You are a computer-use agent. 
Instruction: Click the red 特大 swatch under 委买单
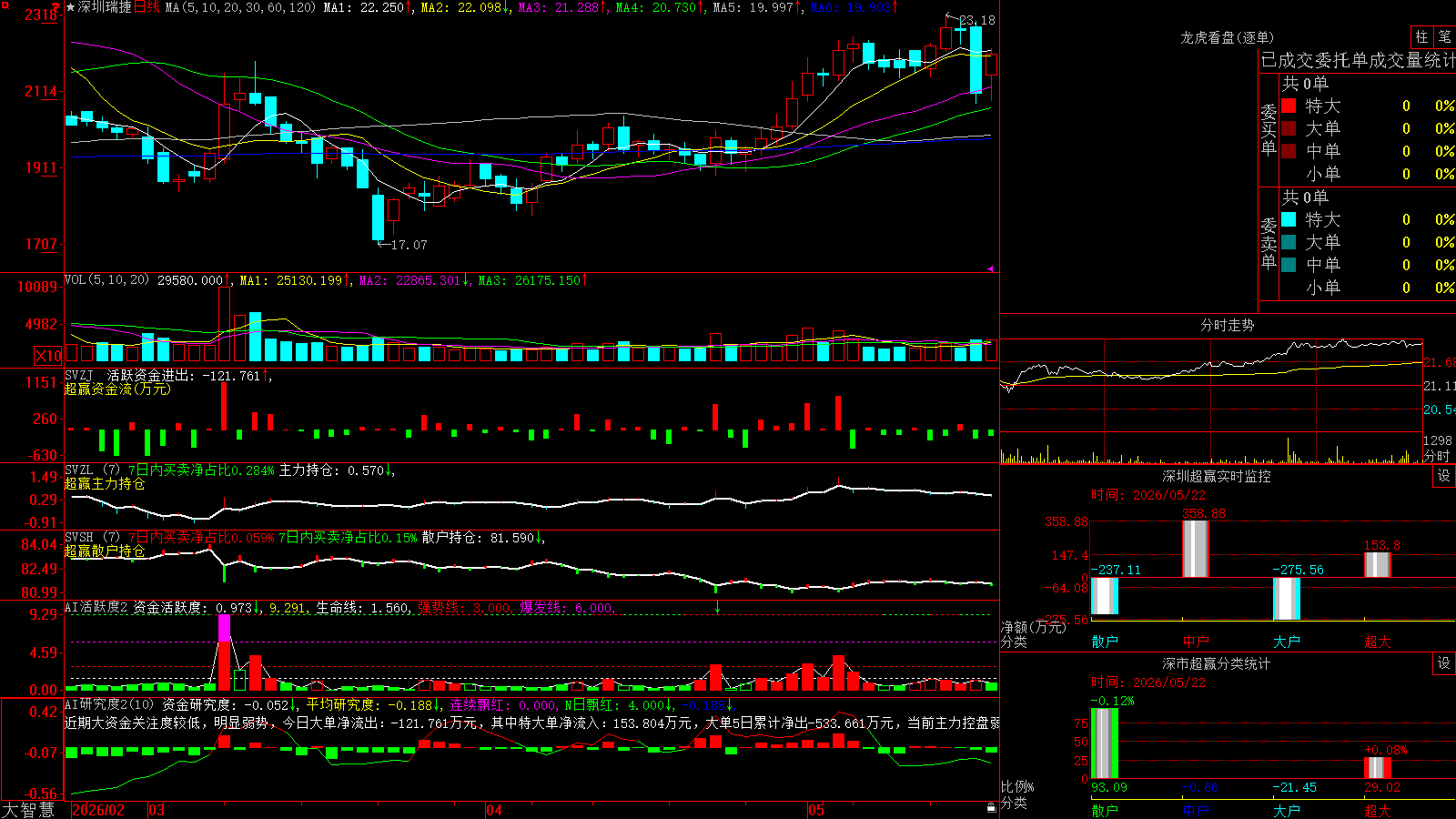pos(1289,106)
